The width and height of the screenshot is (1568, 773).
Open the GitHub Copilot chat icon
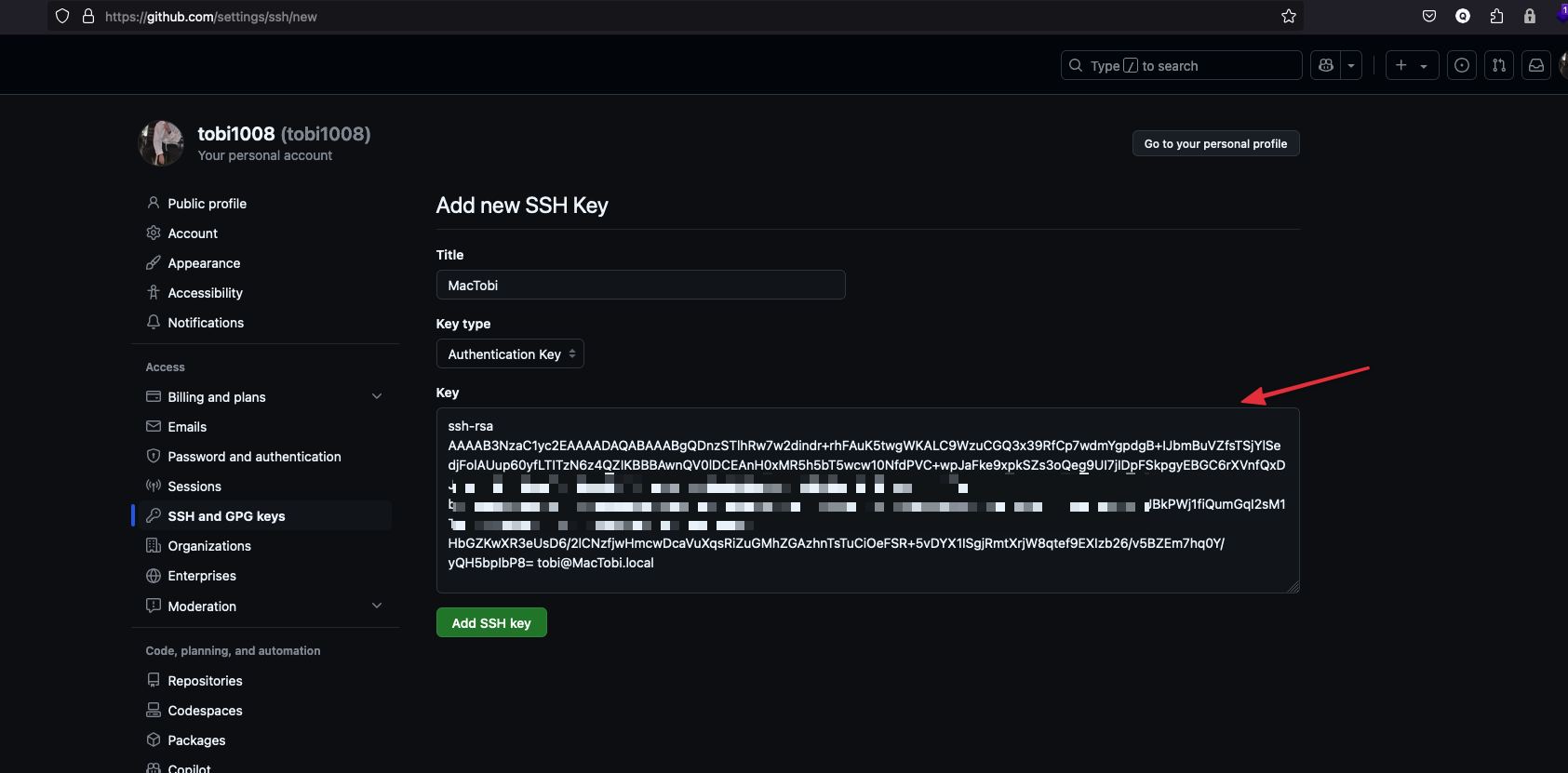tap(1325, 65)
